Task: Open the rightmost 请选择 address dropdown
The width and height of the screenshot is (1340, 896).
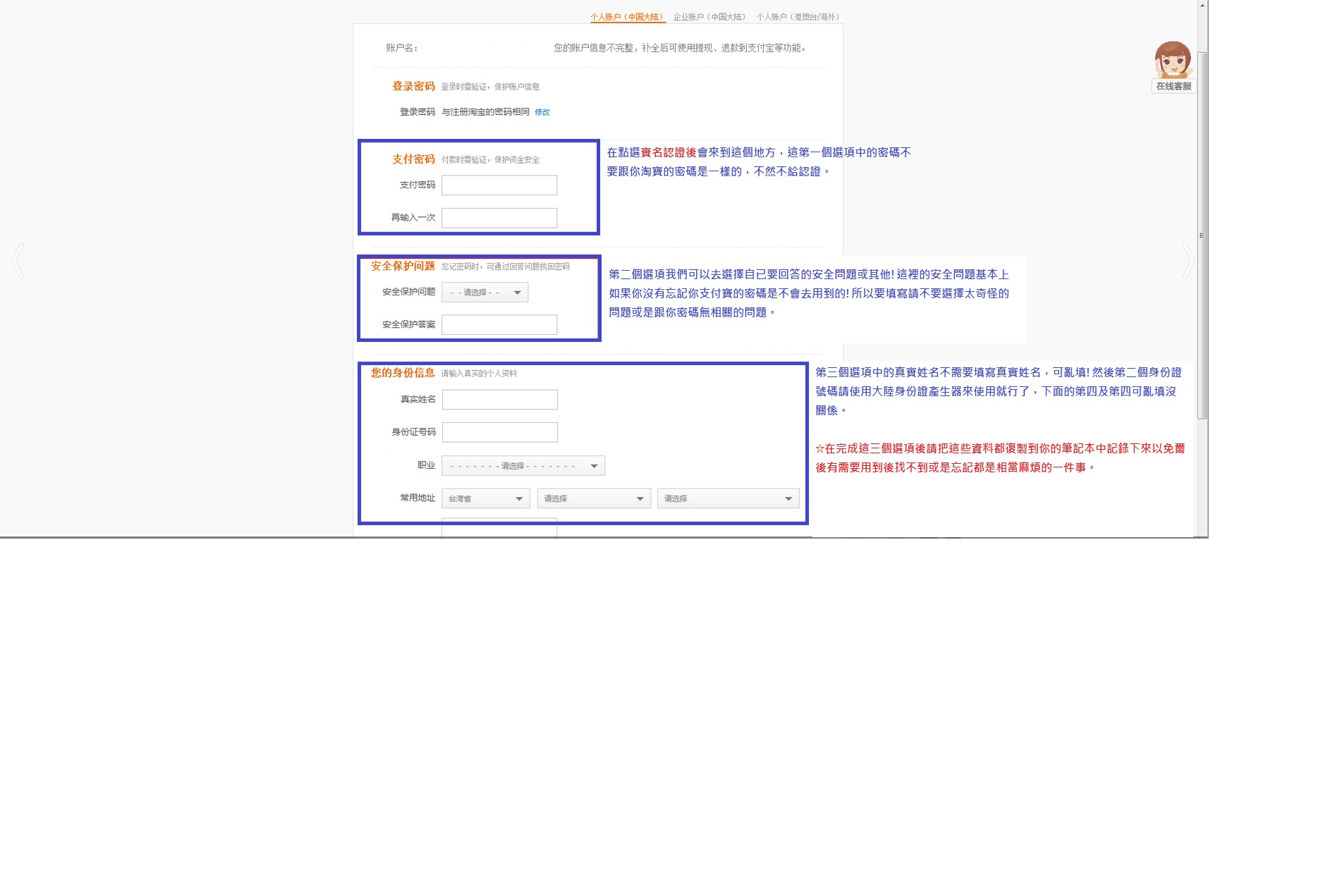Action: [x=728, y=498]
